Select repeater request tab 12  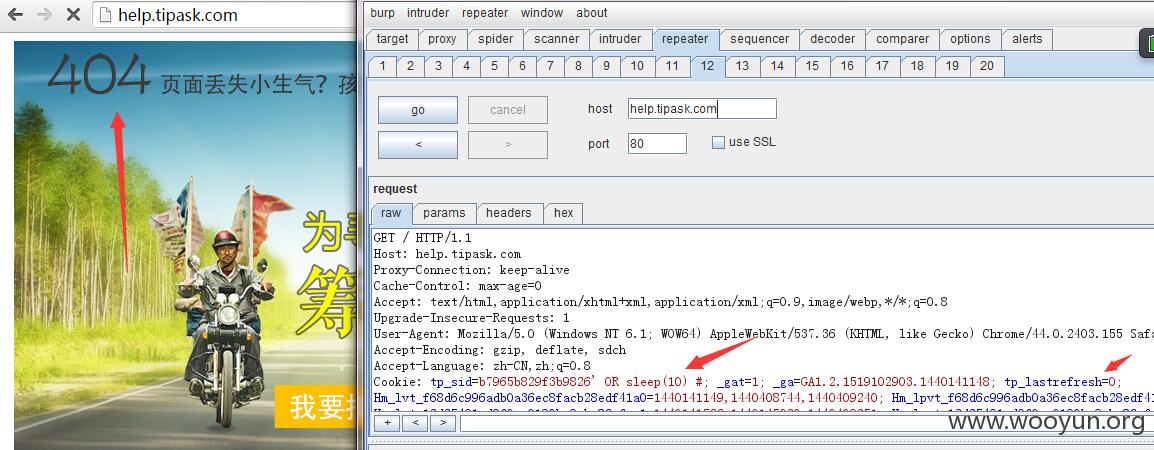(707, 66)
